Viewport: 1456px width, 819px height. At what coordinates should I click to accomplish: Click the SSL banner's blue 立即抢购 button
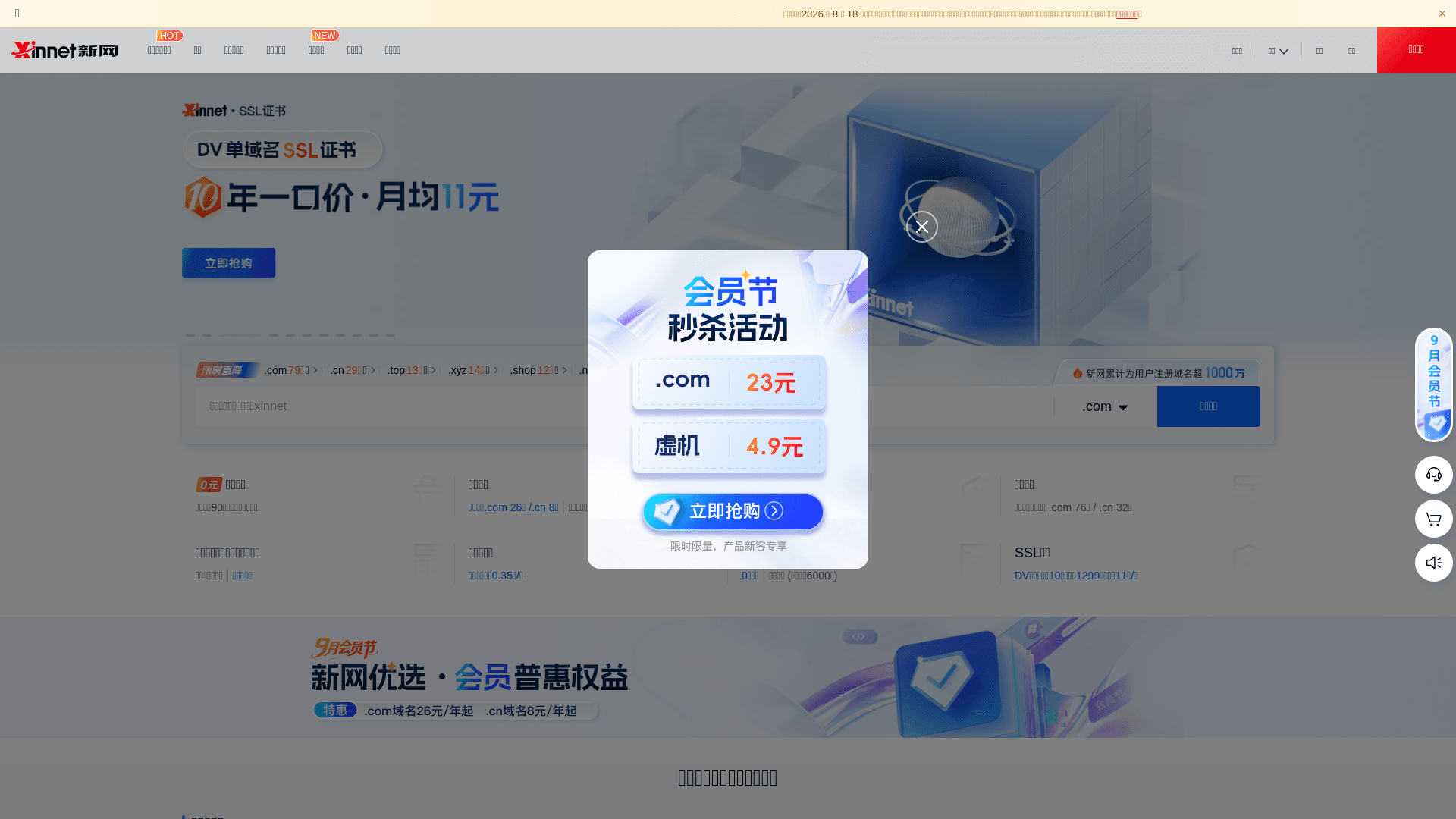[228, 263]
